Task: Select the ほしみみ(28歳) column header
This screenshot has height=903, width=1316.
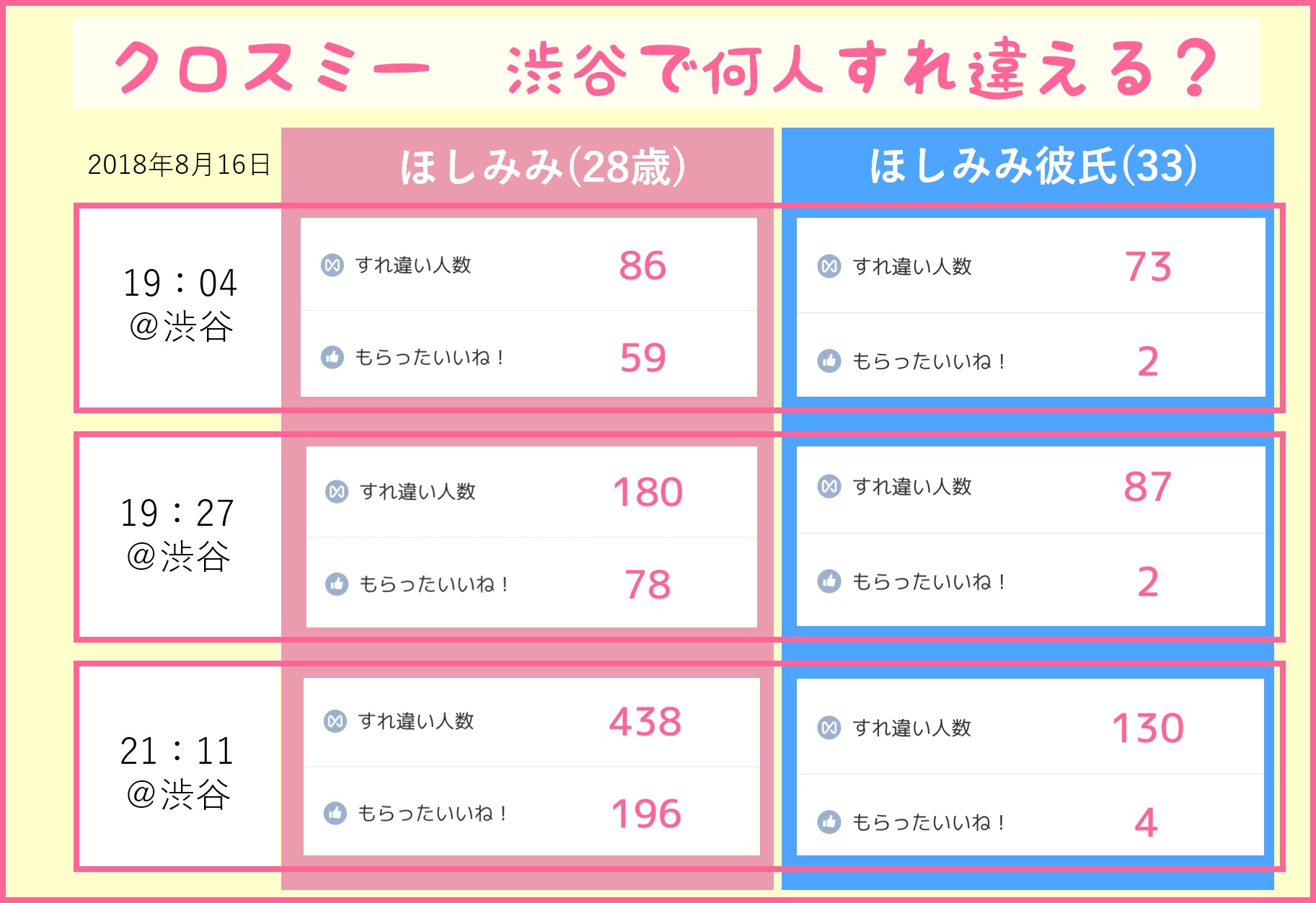Action: [x=542, y=167]
